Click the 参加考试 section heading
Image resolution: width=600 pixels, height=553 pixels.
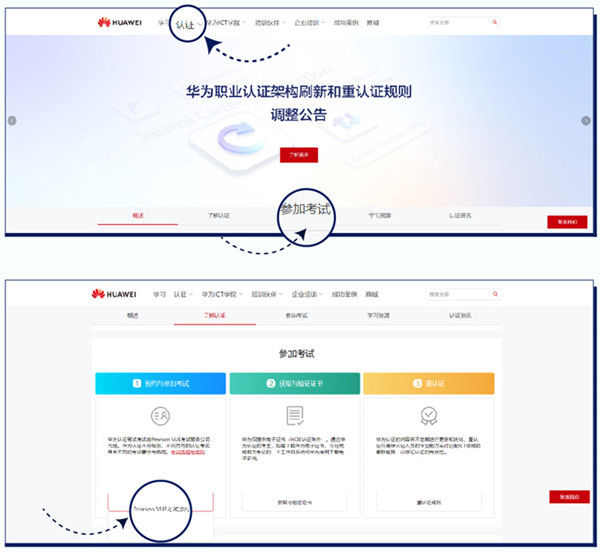click(x=297, y=353)
